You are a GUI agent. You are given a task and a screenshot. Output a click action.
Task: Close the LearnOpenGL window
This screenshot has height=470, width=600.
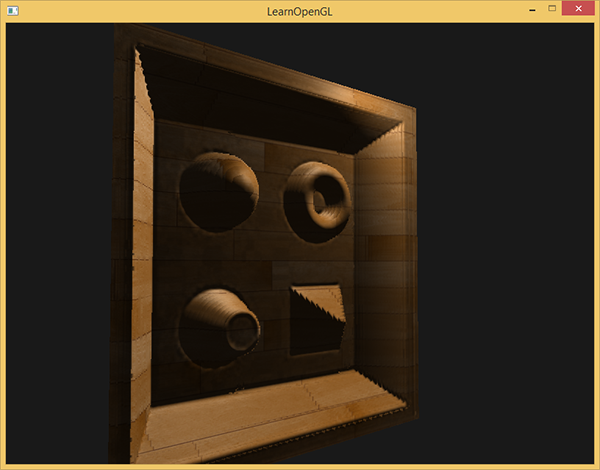[x=577, y=9]
